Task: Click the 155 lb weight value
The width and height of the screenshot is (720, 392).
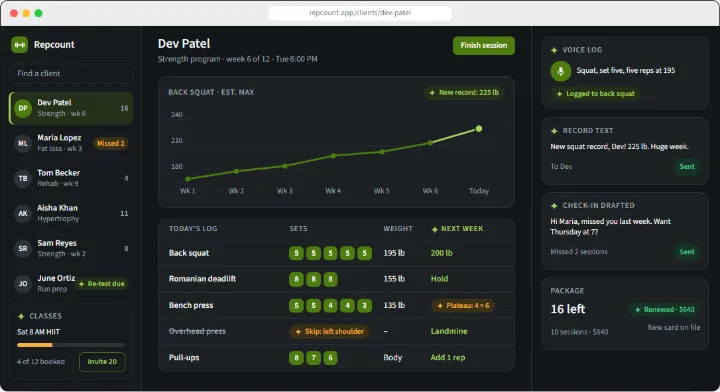Action: pyautogui.click(x=394, y=279)
